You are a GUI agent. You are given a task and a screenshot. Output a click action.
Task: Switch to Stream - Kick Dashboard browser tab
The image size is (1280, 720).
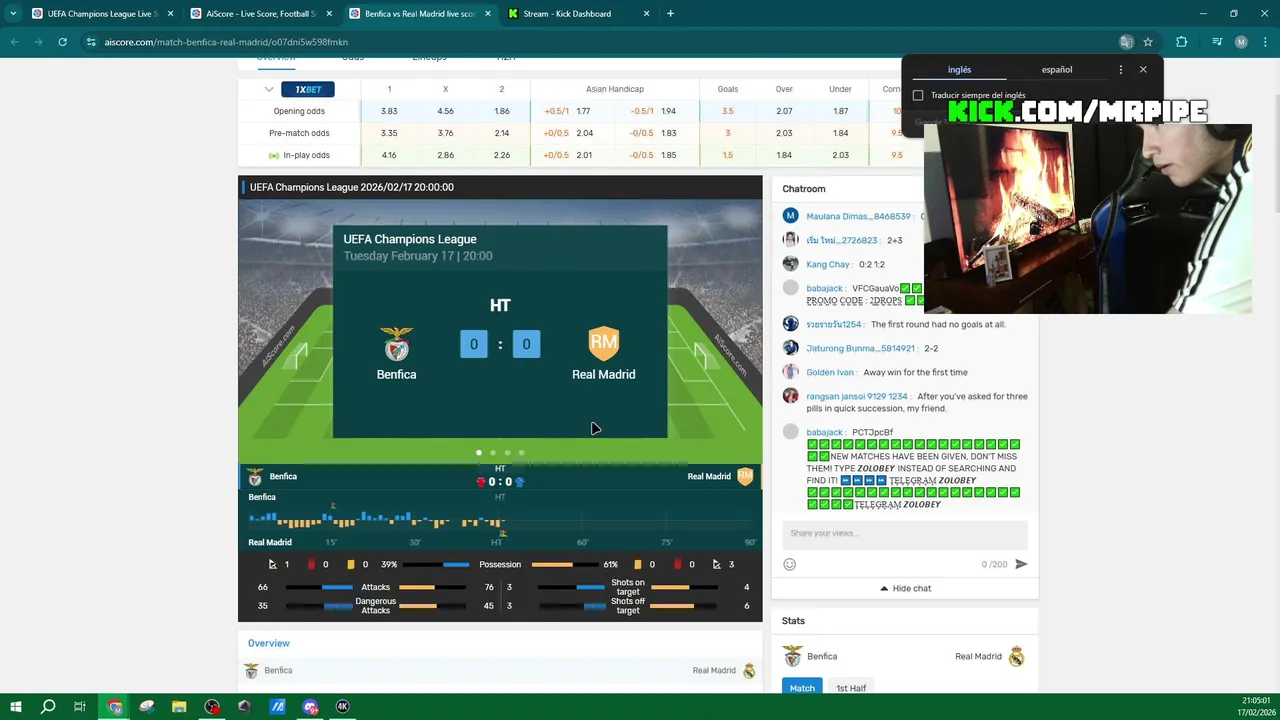[578, 14]
